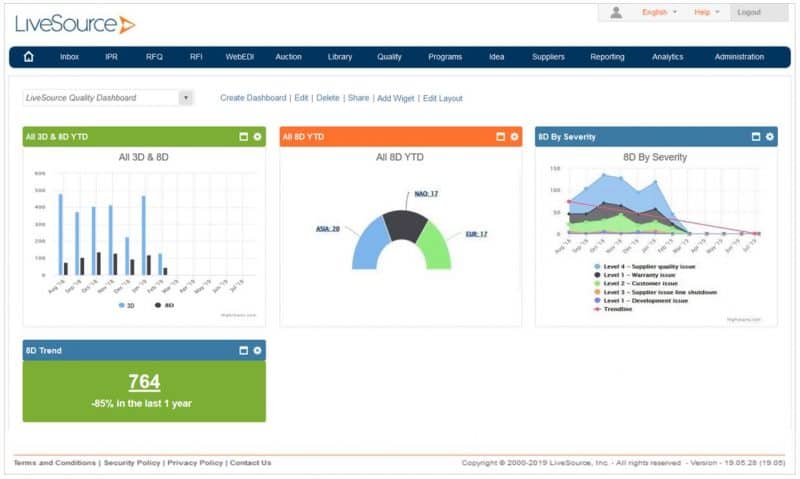Select the green EUR gauge segment
The height and width of the screenshot is (479, 800).
[436, 247]
